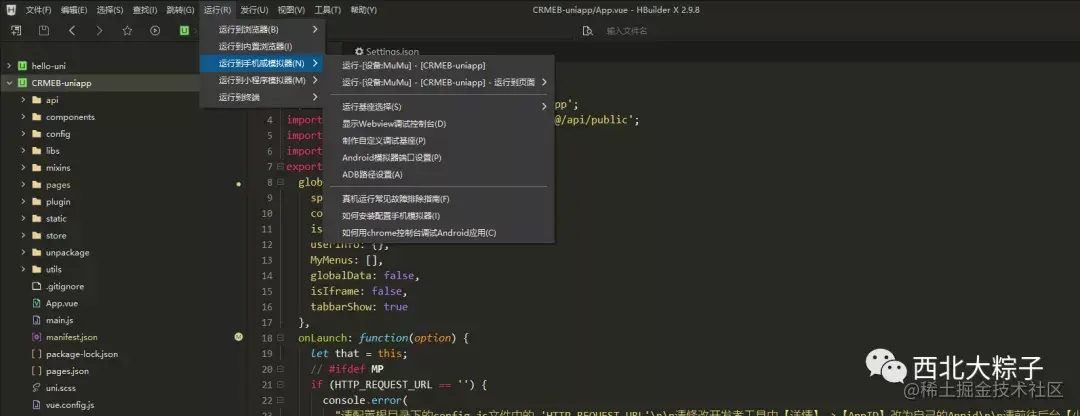Click the green project icon of CRMEB-uniapp
1080x416 pixels.
[23, 83]
